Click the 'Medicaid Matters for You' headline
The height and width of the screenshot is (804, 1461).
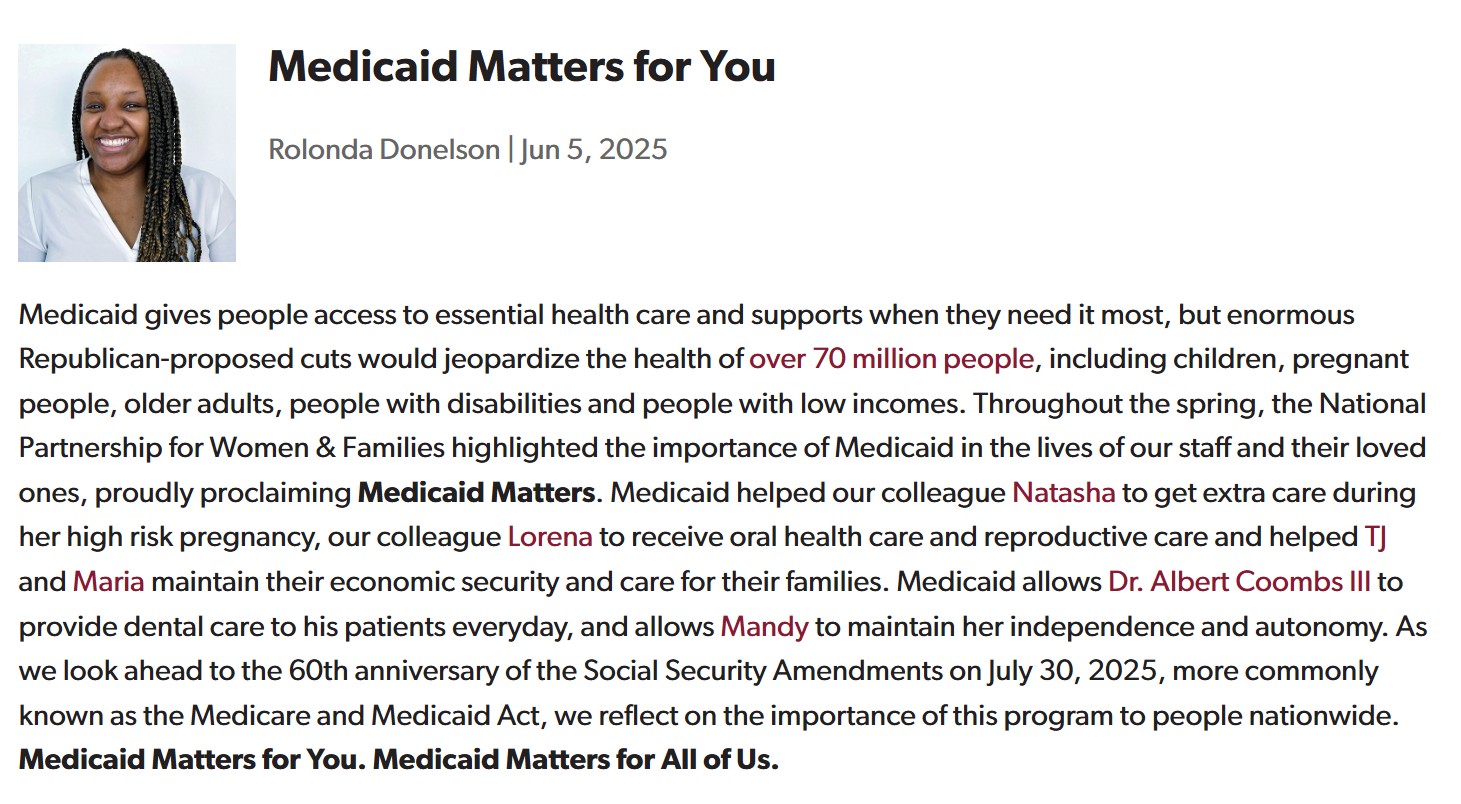click(x=521, y=66)
